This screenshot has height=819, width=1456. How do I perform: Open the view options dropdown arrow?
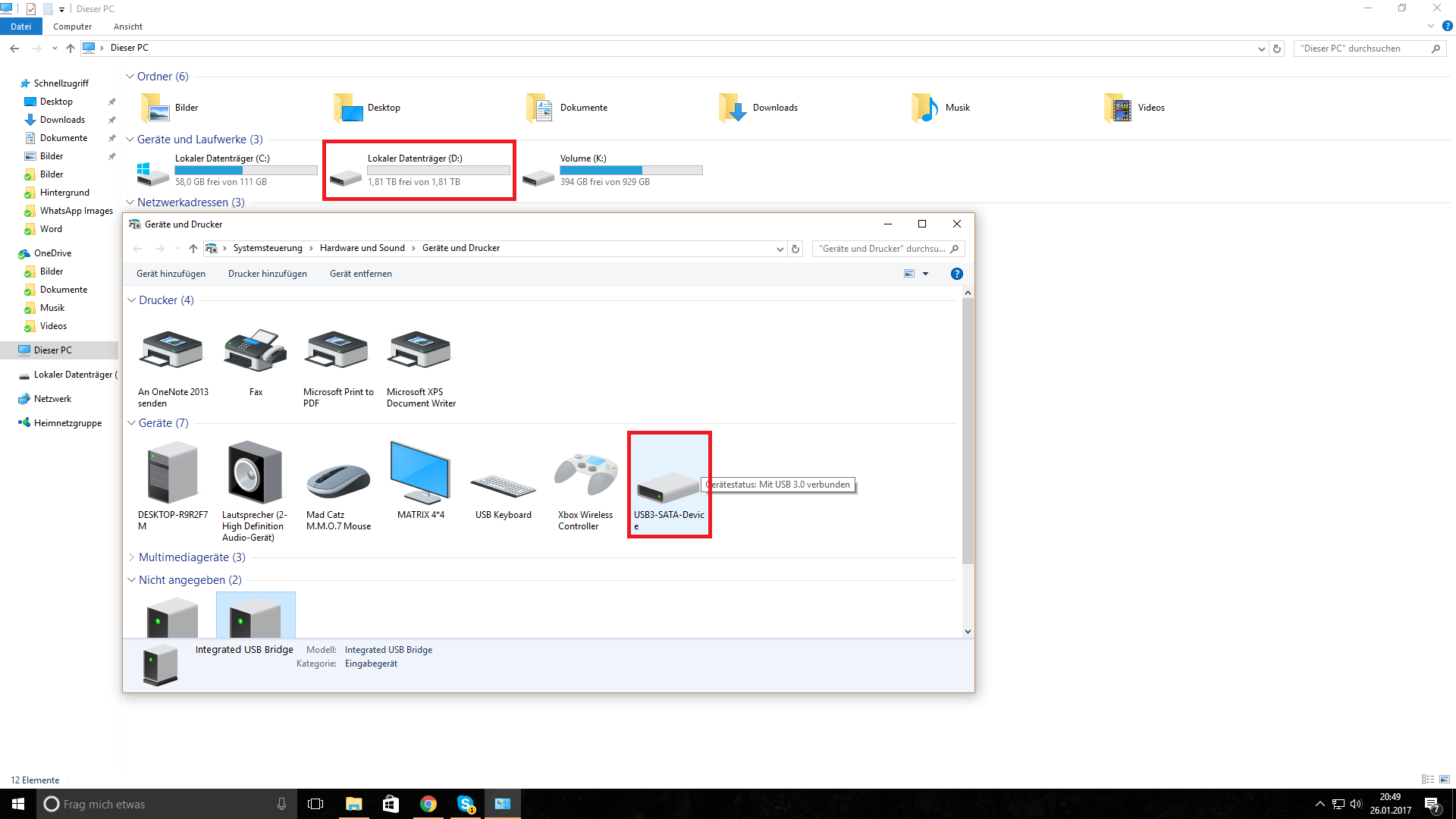coord(925,274)
